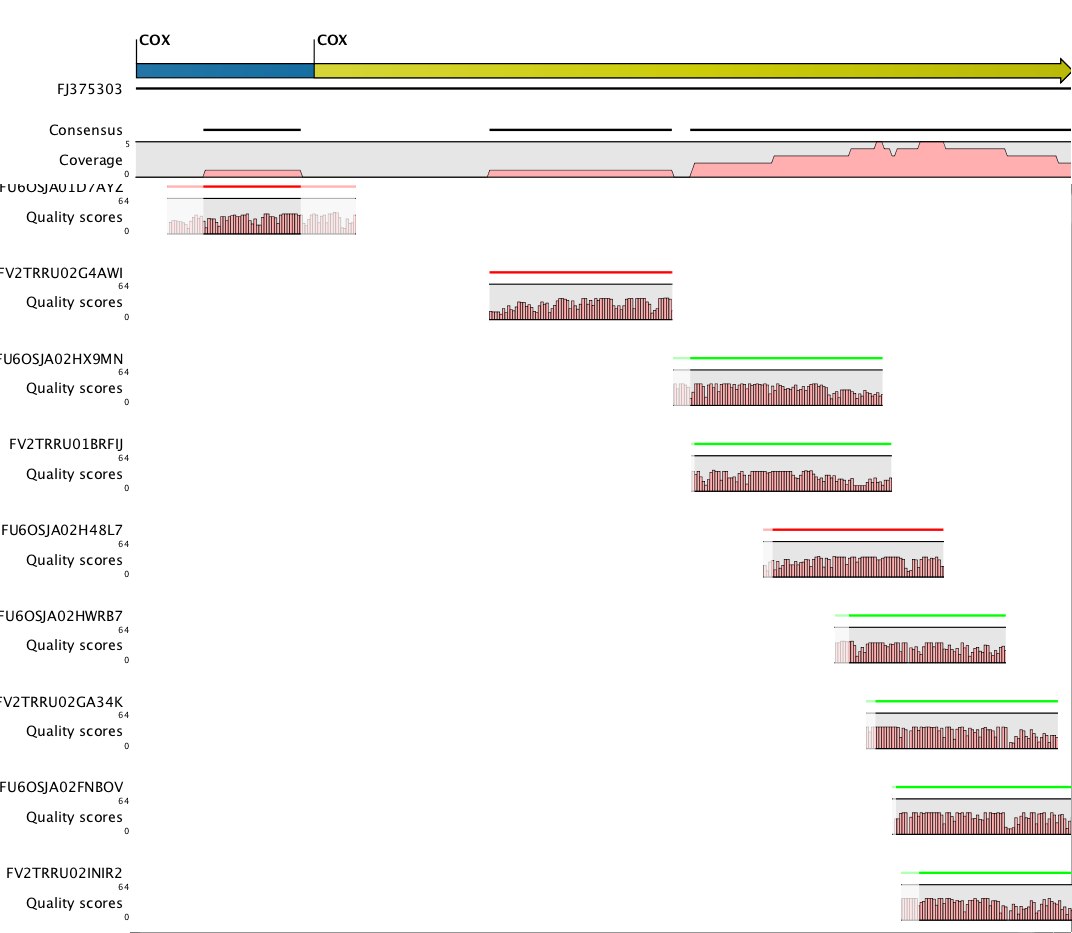
Task: Click the middle consensus segment line
Action: coord(580,130)
